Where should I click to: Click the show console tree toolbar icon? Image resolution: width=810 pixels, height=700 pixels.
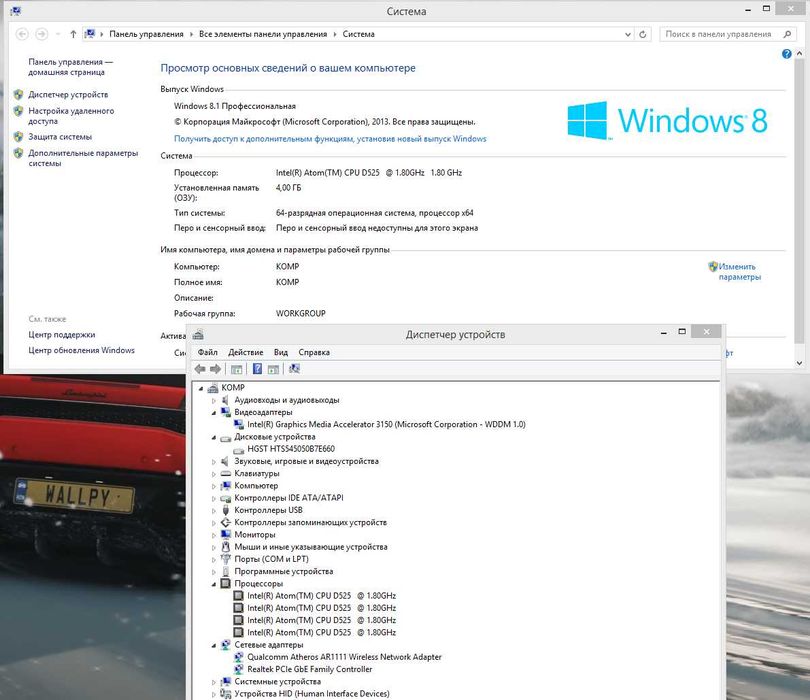click(237, 369)
